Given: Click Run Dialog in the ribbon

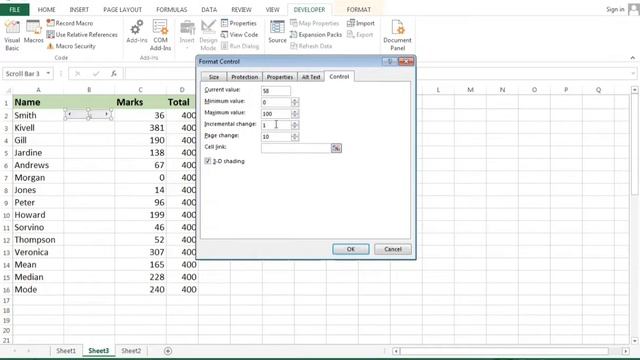Looking at the screenshot, I should [x=240, y=46].
